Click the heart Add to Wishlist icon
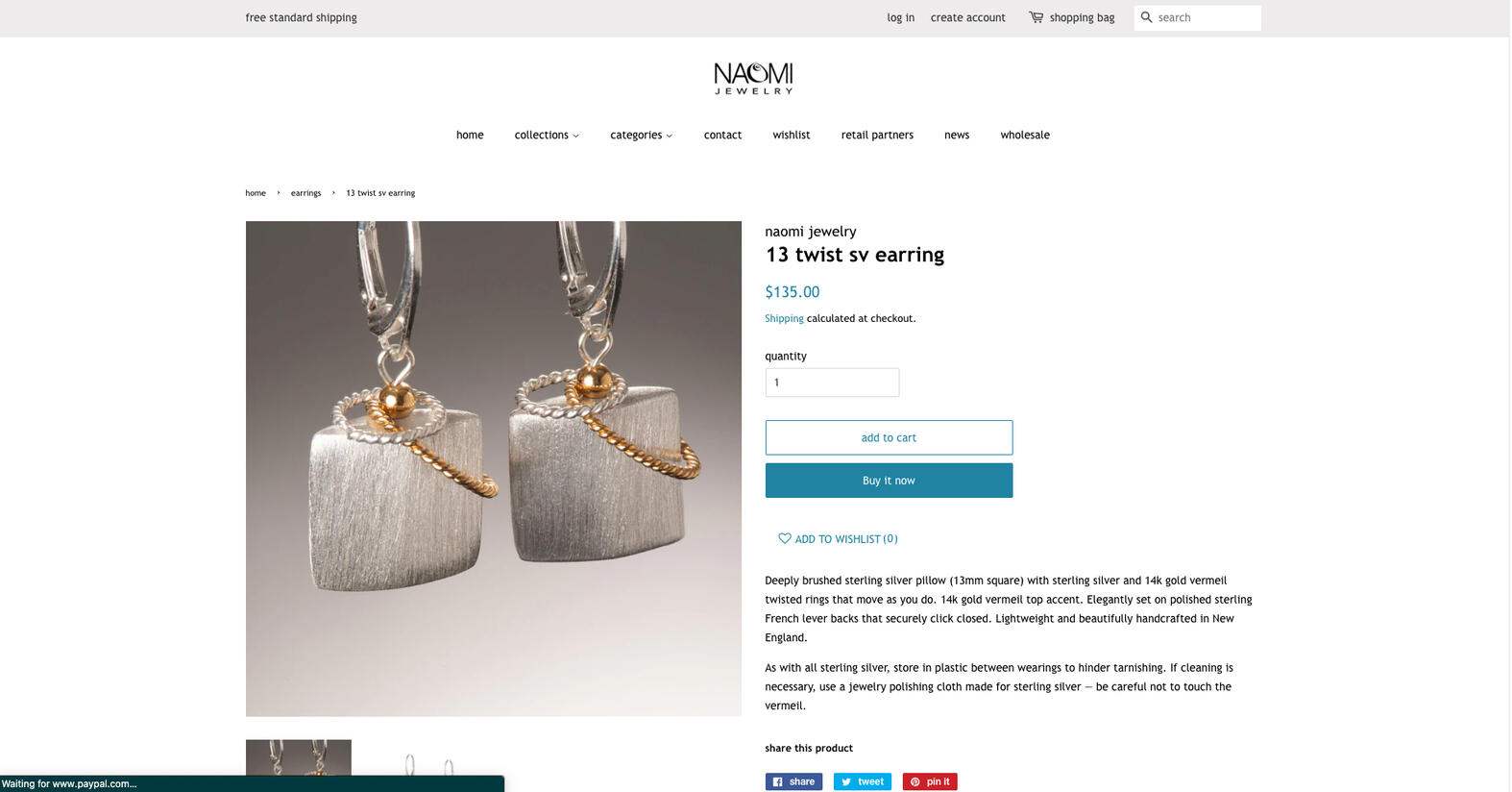This screenshot has height=792, width=1512. point(785,538)
